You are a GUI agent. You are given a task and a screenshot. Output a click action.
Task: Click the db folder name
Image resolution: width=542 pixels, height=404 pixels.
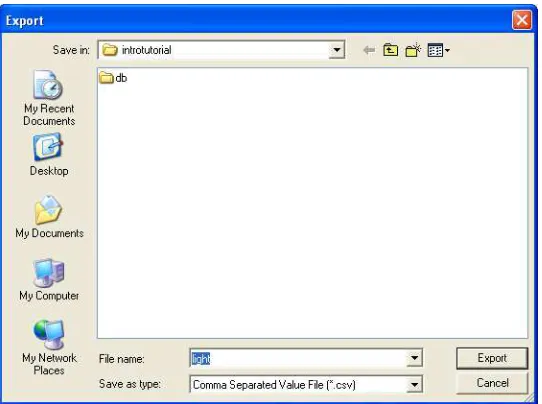tap(121, 78)
